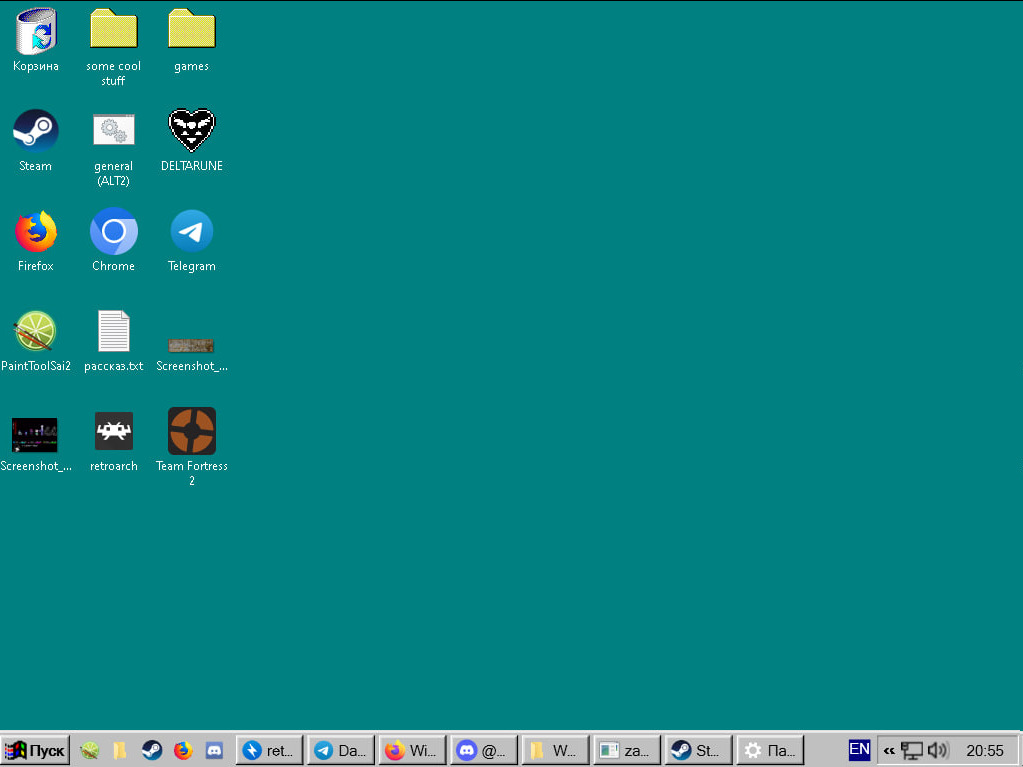The height and width of the screenshot is (767, 1023).
Task: Select the рассказ.txt text file
Action: click(x=113, y=332)
